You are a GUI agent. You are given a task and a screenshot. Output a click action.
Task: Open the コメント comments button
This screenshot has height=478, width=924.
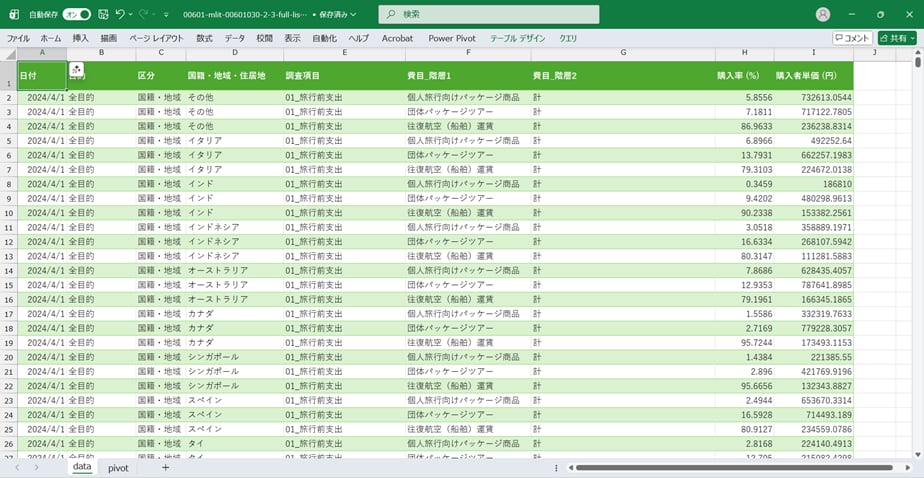click(x=852, y=38)
